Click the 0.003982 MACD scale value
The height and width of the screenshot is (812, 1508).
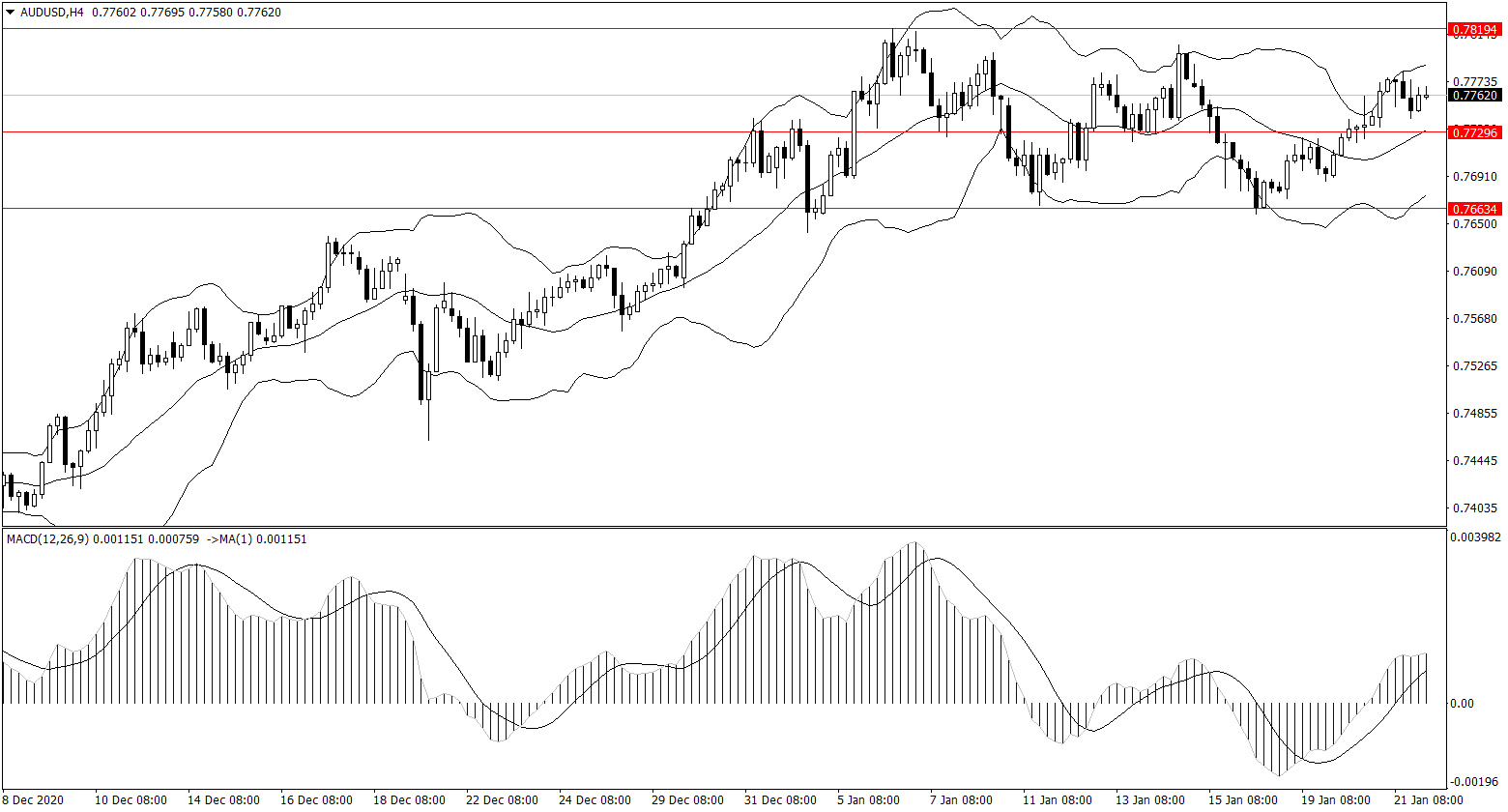(1475, 537)
